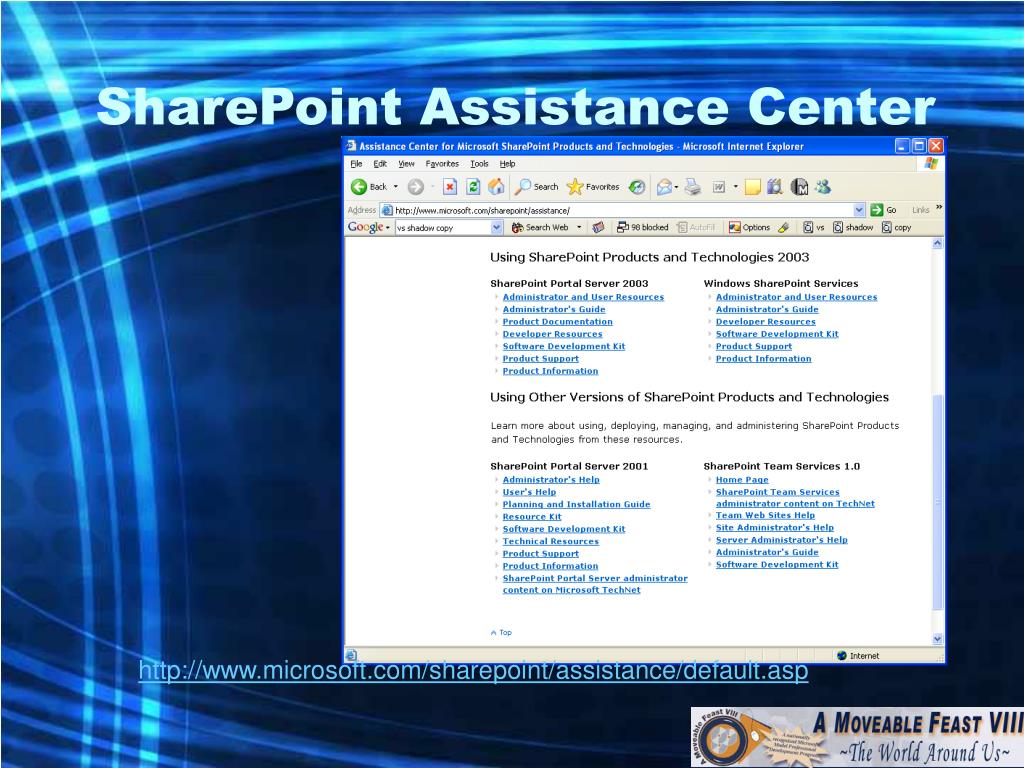Open the File menu

(x=356, y=164)
